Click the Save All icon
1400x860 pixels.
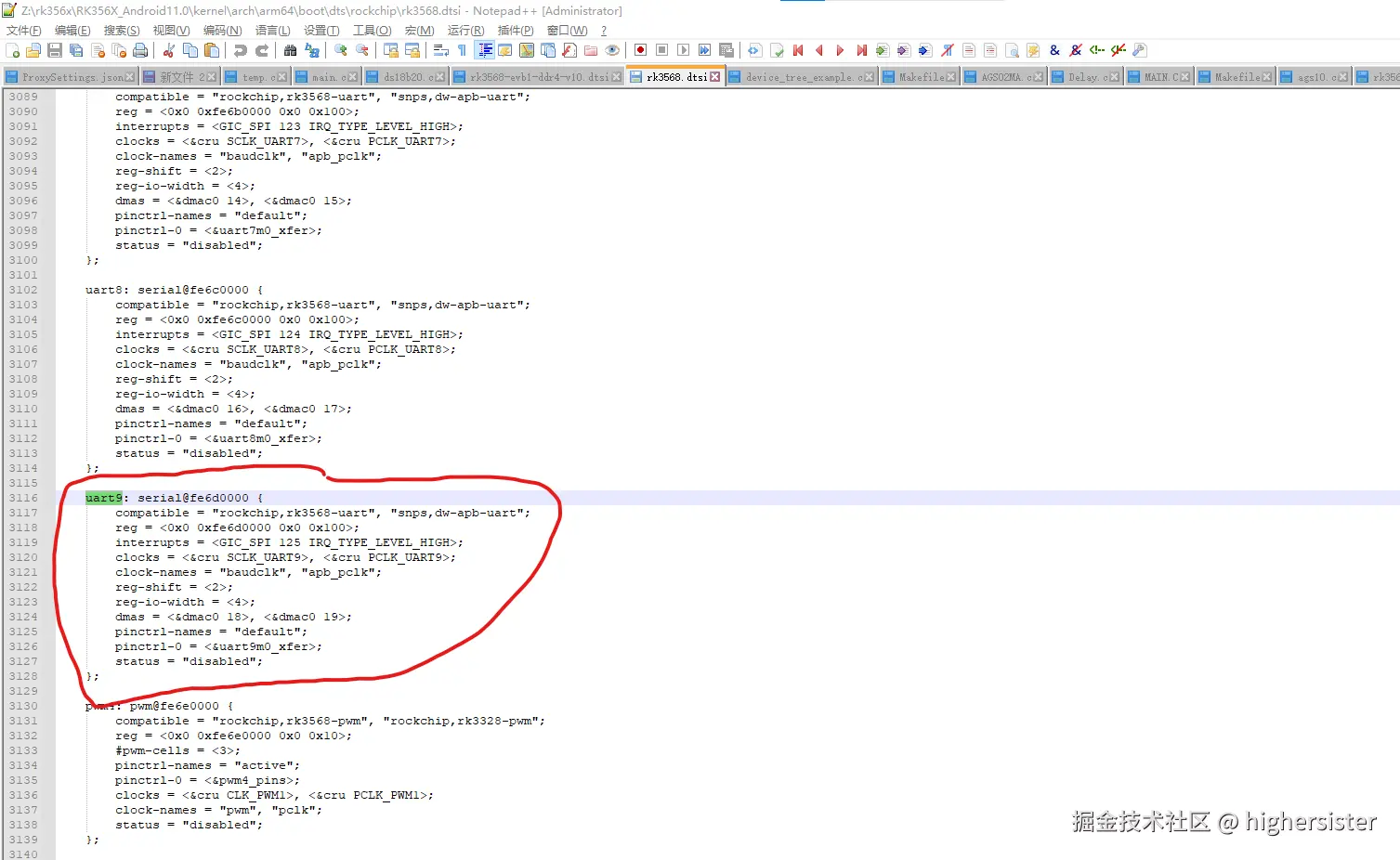(76, 50)
